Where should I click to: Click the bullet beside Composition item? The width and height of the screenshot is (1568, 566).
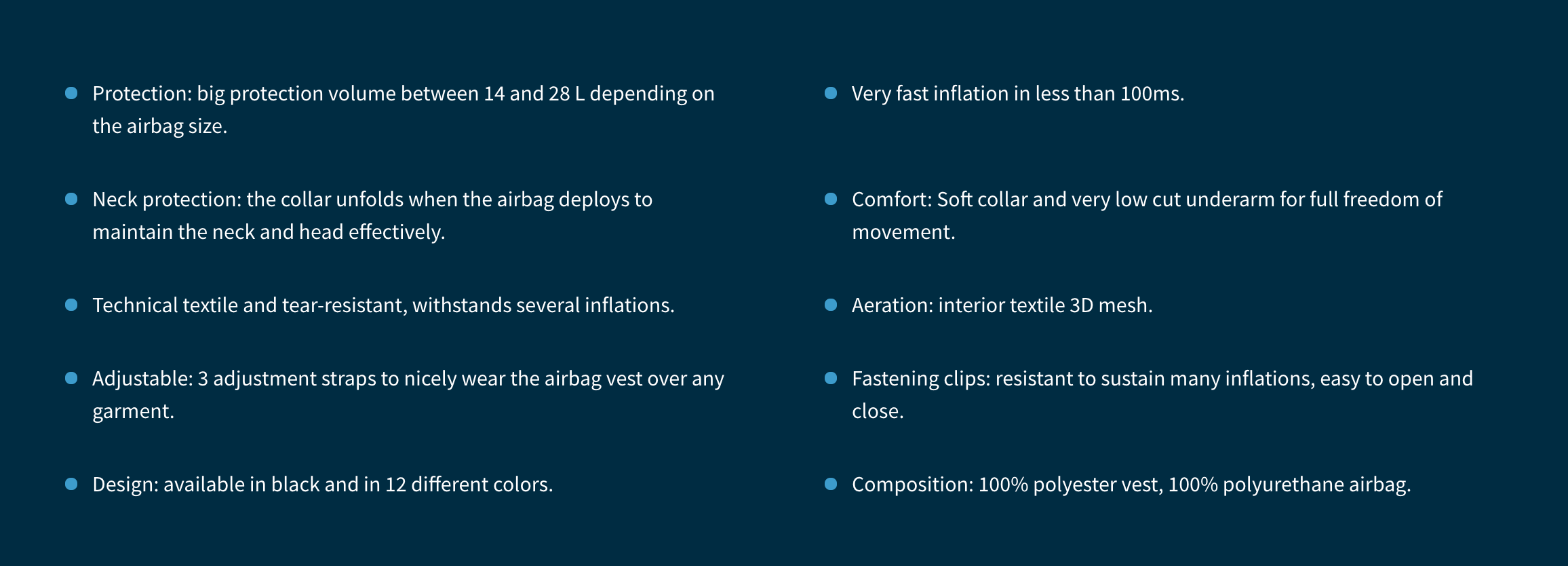click(x=831, y=484)
